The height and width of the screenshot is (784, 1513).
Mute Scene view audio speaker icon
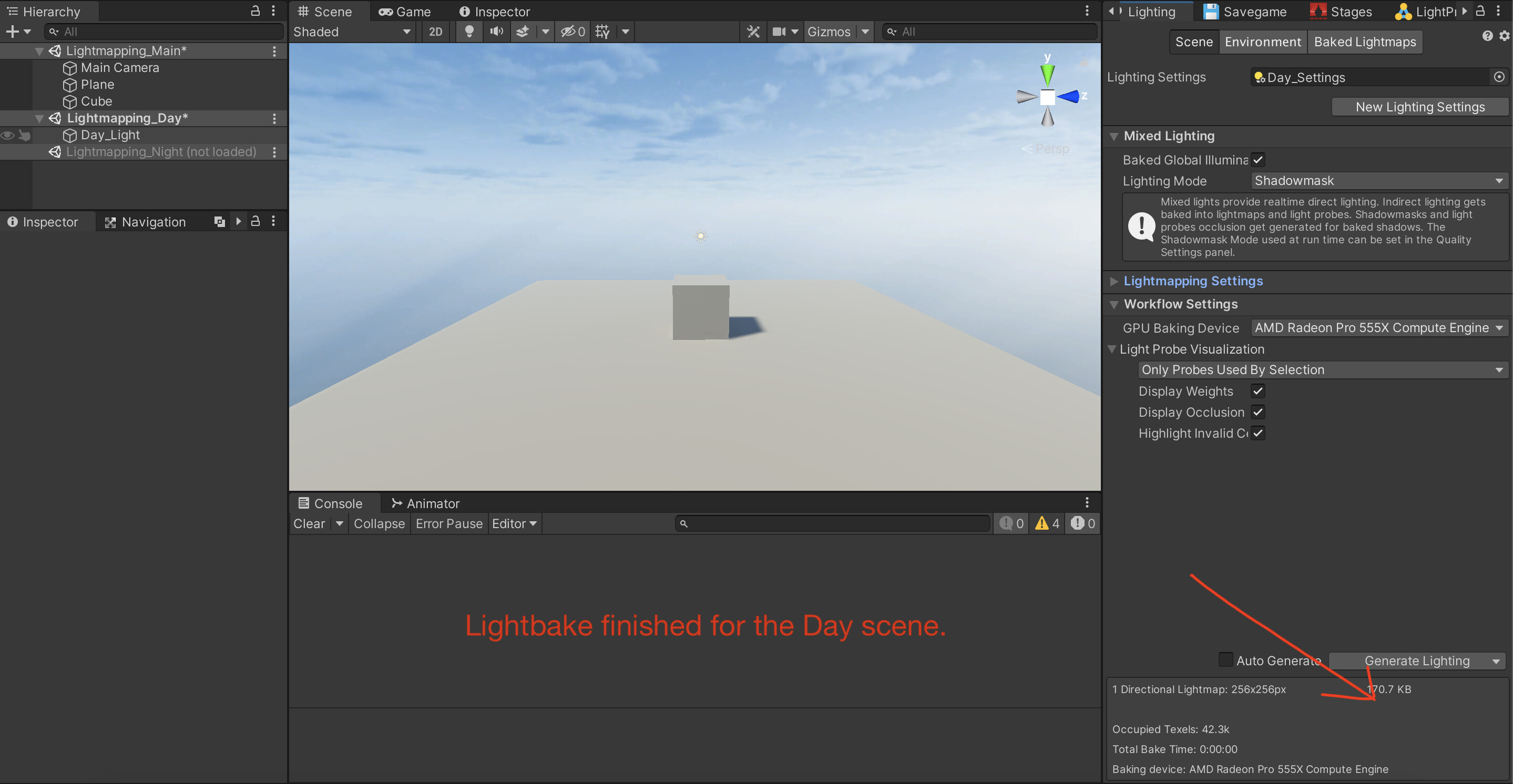point(496,32)
